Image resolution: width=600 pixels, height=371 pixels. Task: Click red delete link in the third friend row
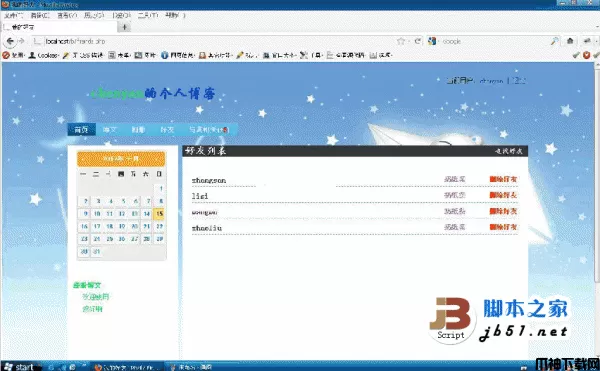[x=503, y=211]
